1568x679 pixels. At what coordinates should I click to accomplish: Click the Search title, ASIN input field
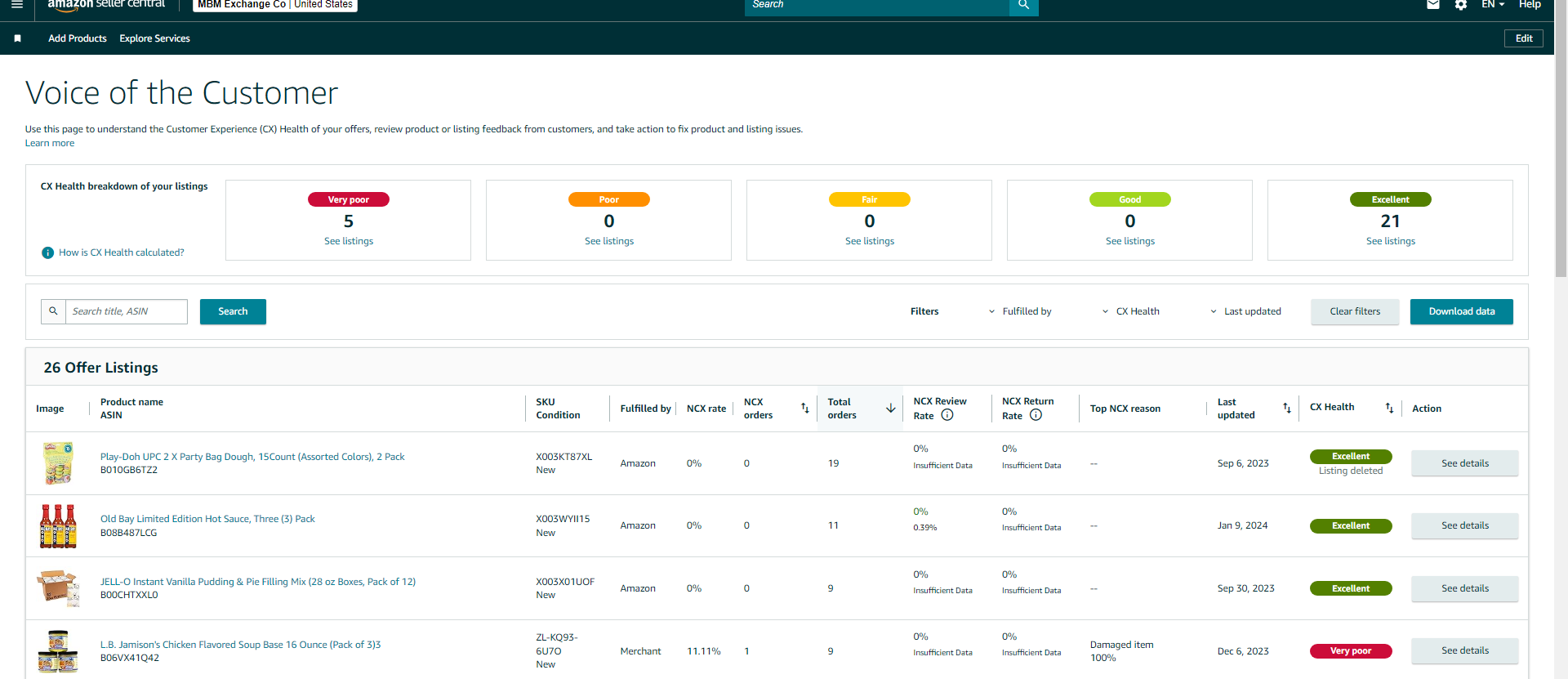click(126, 311)
